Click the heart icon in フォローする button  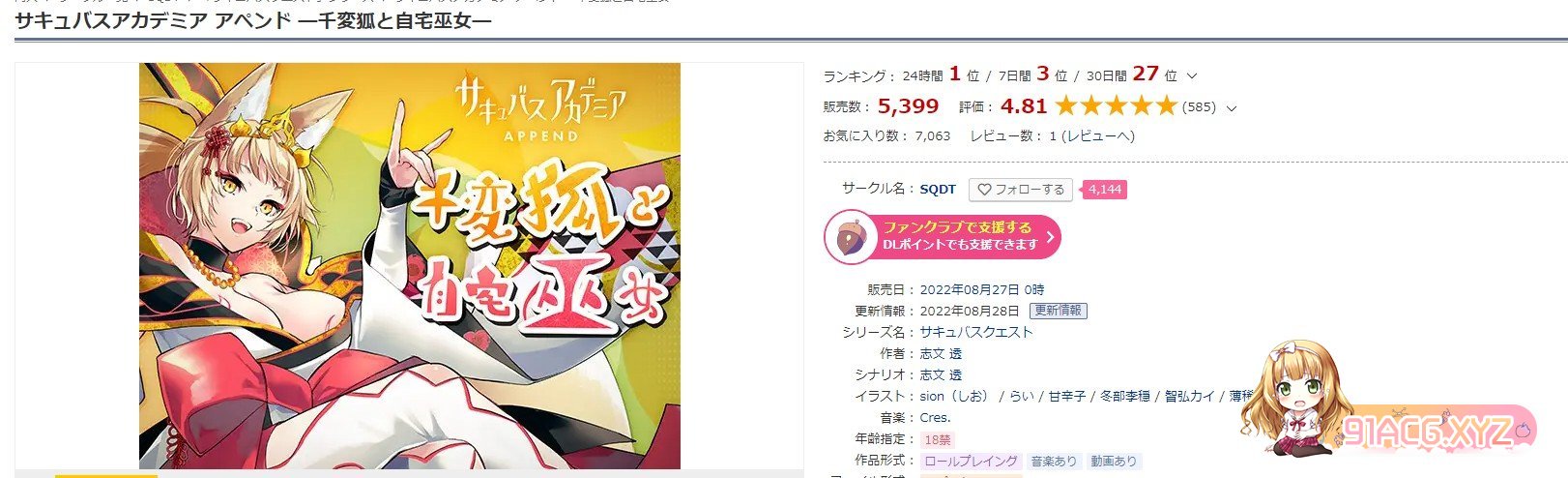tap(984, 190)
